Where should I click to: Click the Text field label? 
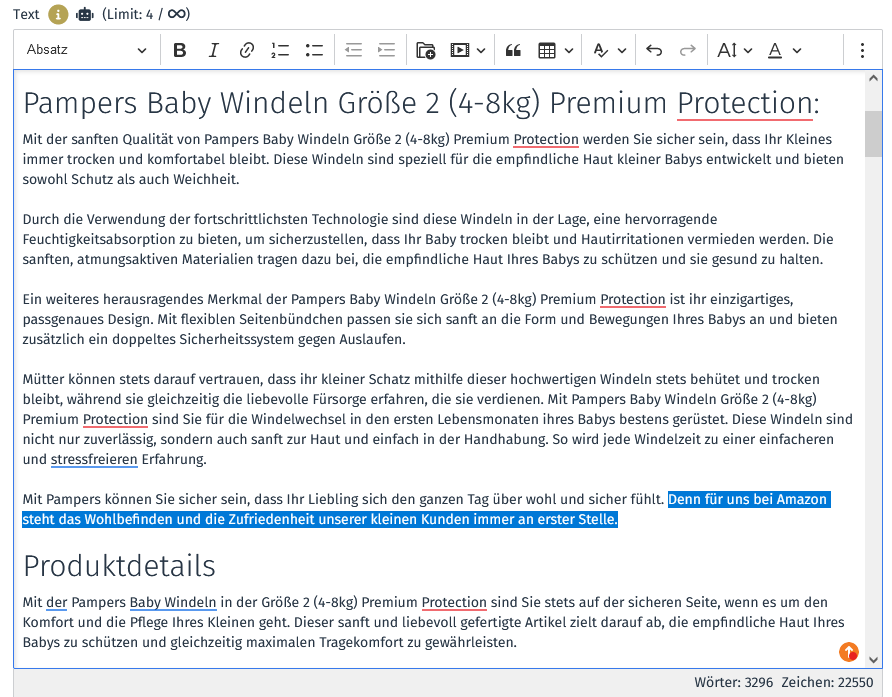click(x=26, y=14)
